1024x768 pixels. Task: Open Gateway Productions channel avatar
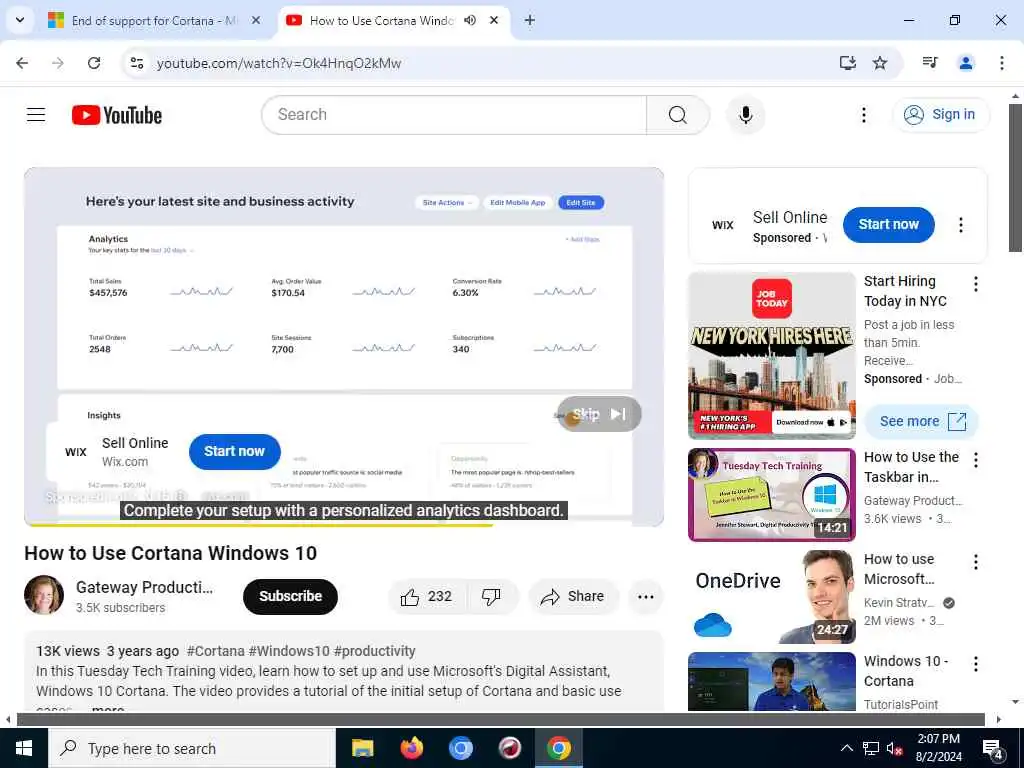click(44, 595)
